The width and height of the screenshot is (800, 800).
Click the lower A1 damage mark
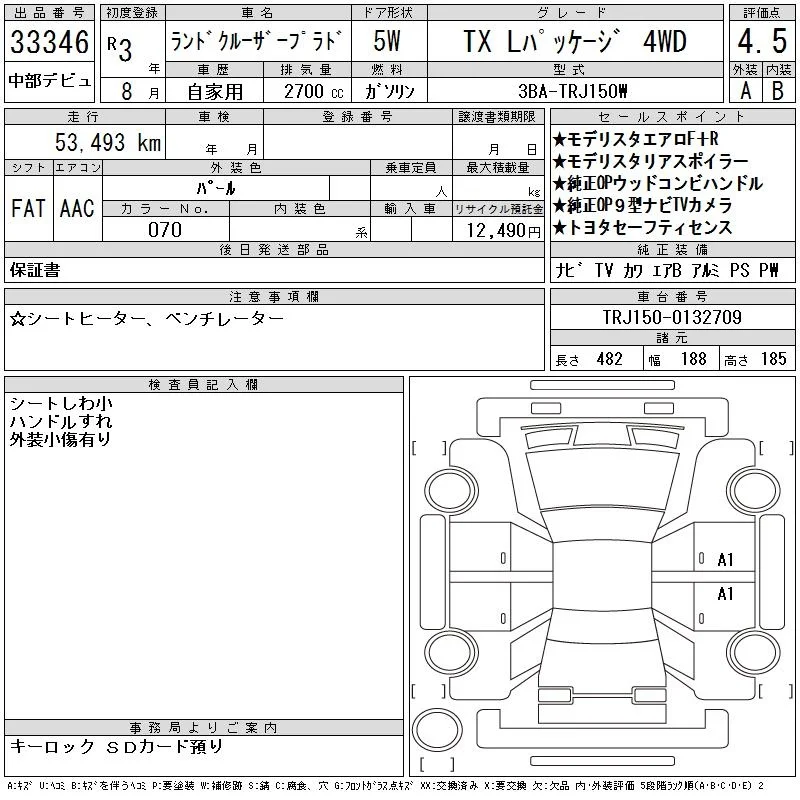(x=725, y=593)
